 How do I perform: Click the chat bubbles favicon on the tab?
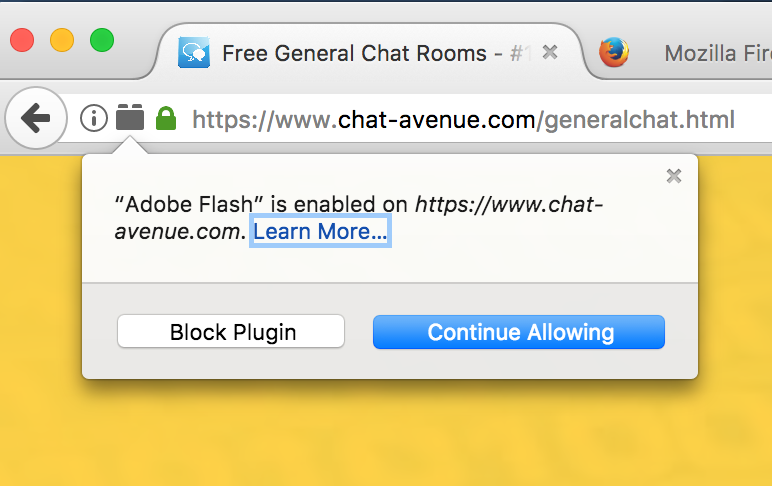(193, 53)
